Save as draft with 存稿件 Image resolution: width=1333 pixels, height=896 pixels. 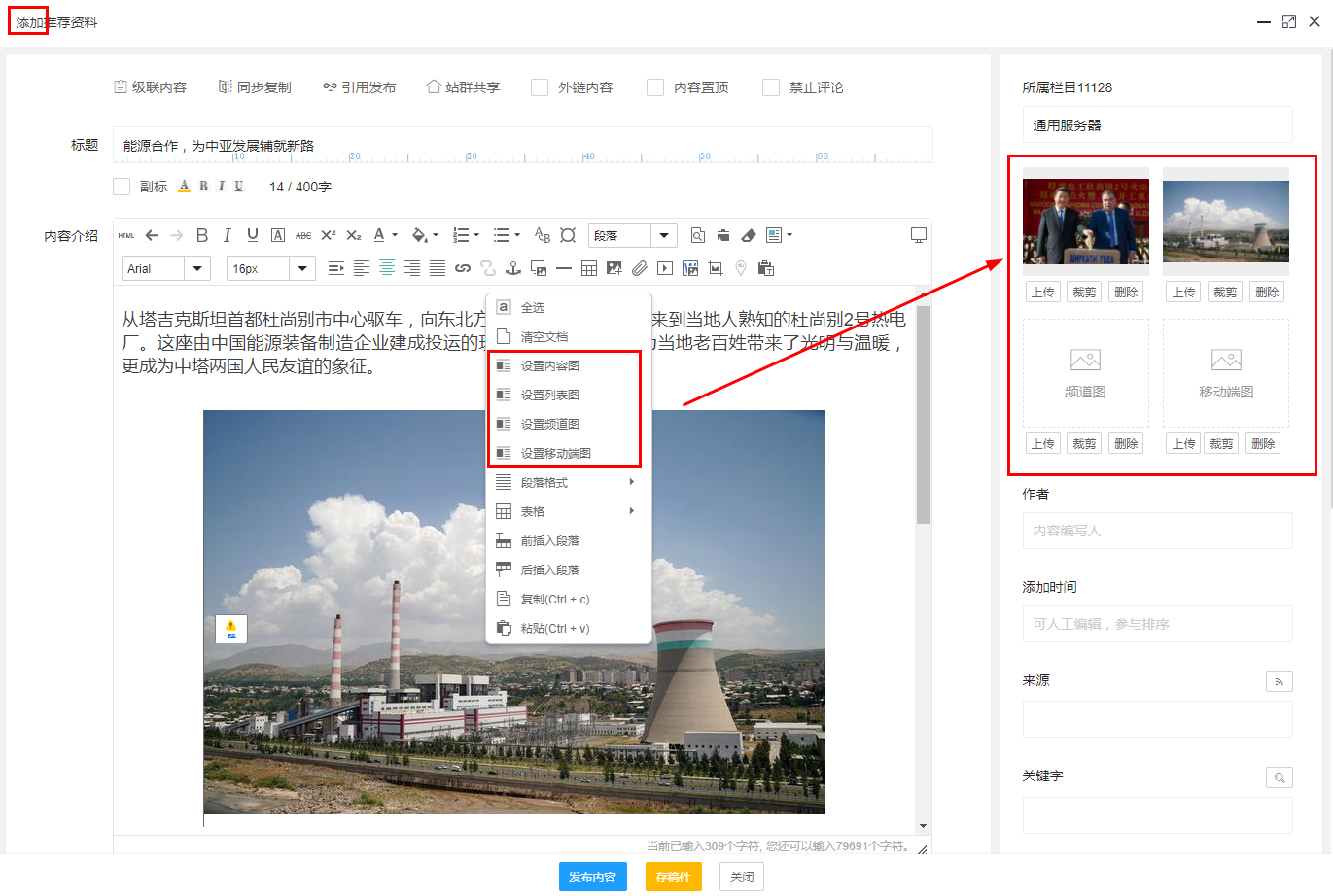(x=673, y=877)
